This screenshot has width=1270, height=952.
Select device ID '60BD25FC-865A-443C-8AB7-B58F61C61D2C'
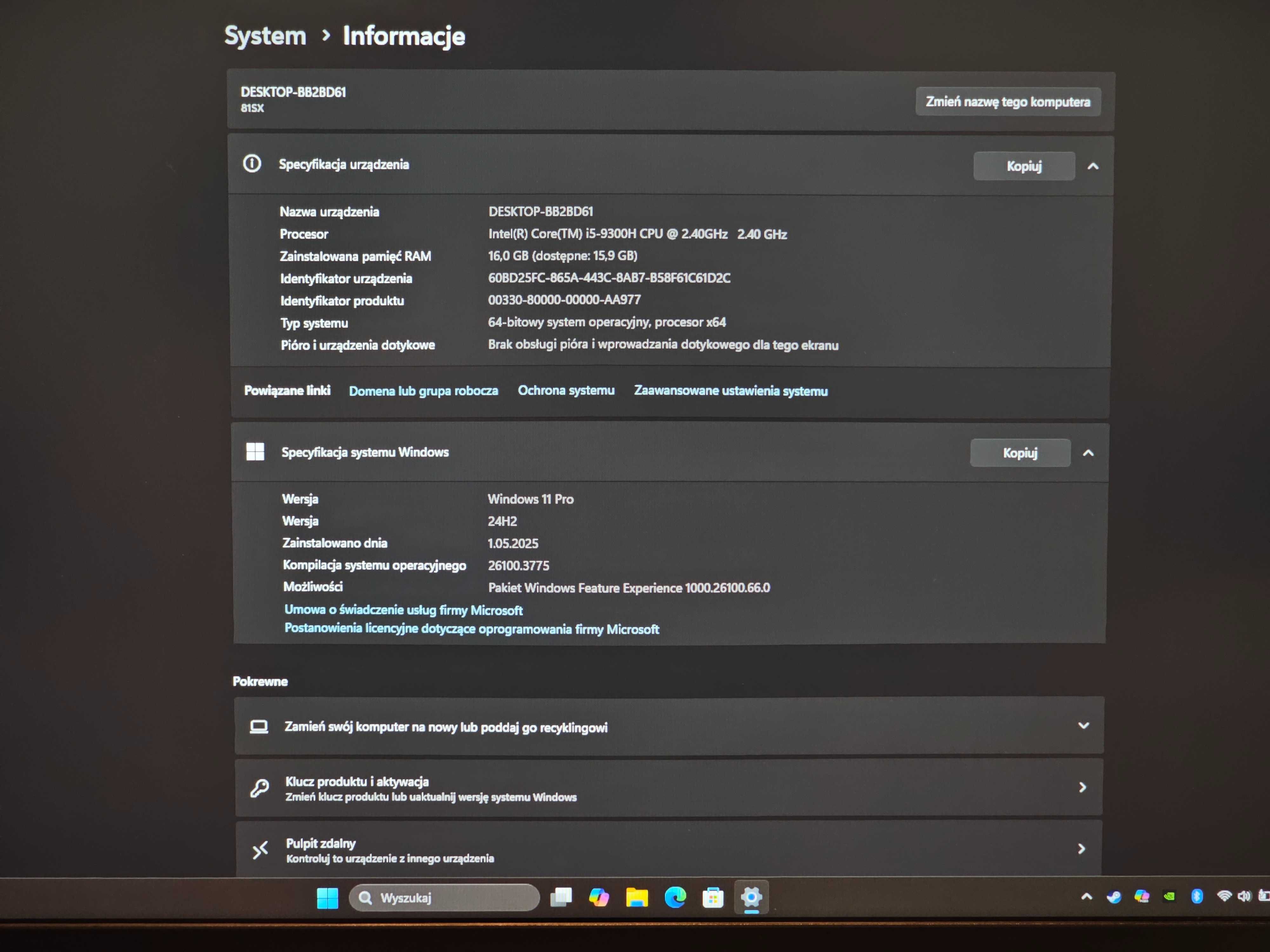[x=609, y=278]
